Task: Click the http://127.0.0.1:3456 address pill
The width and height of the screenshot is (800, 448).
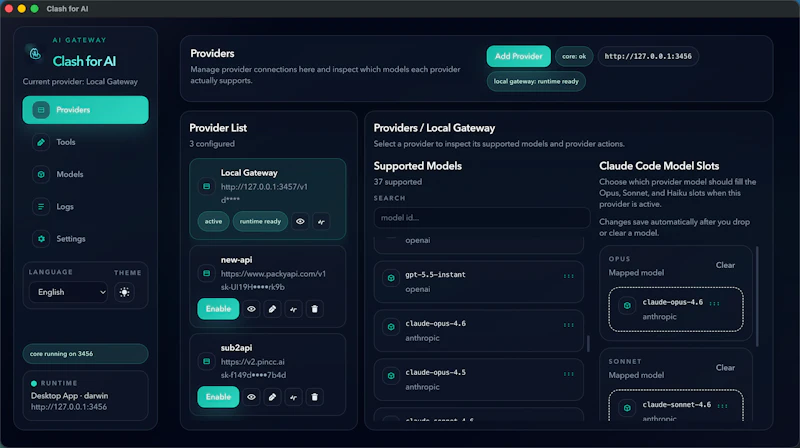Action: tap(648, 56)
